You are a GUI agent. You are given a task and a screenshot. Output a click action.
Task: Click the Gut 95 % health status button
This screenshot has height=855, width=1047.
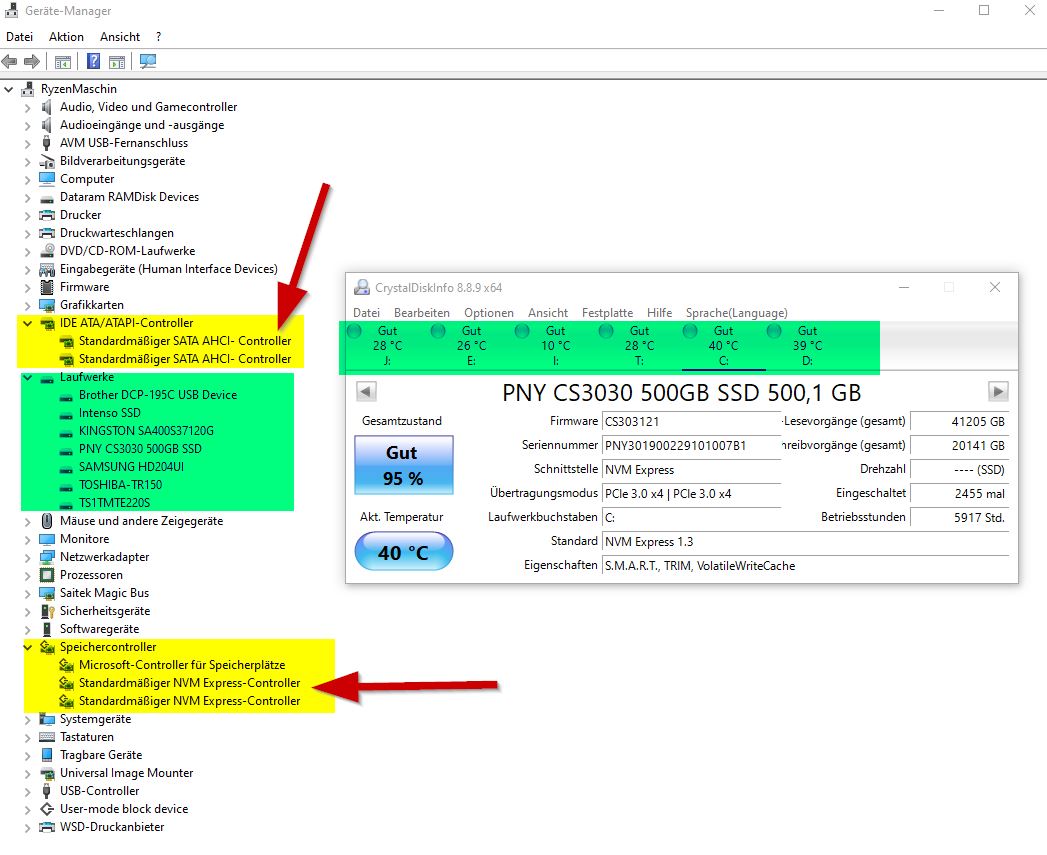(x=403, y=465)
